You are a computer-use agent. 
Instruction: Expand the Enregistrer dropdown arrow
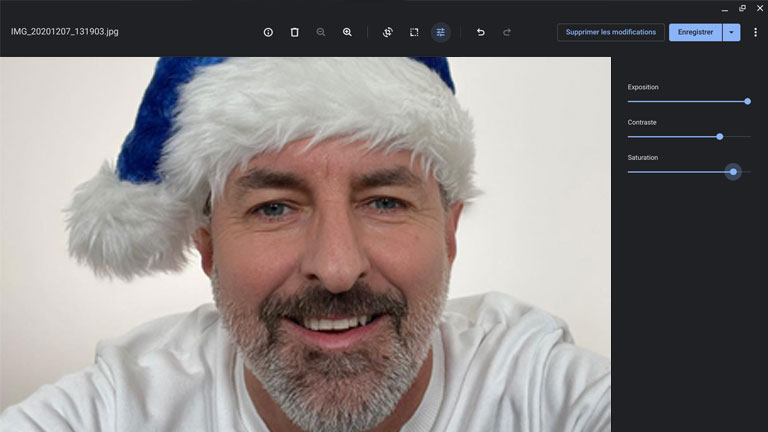click(732, 32)
